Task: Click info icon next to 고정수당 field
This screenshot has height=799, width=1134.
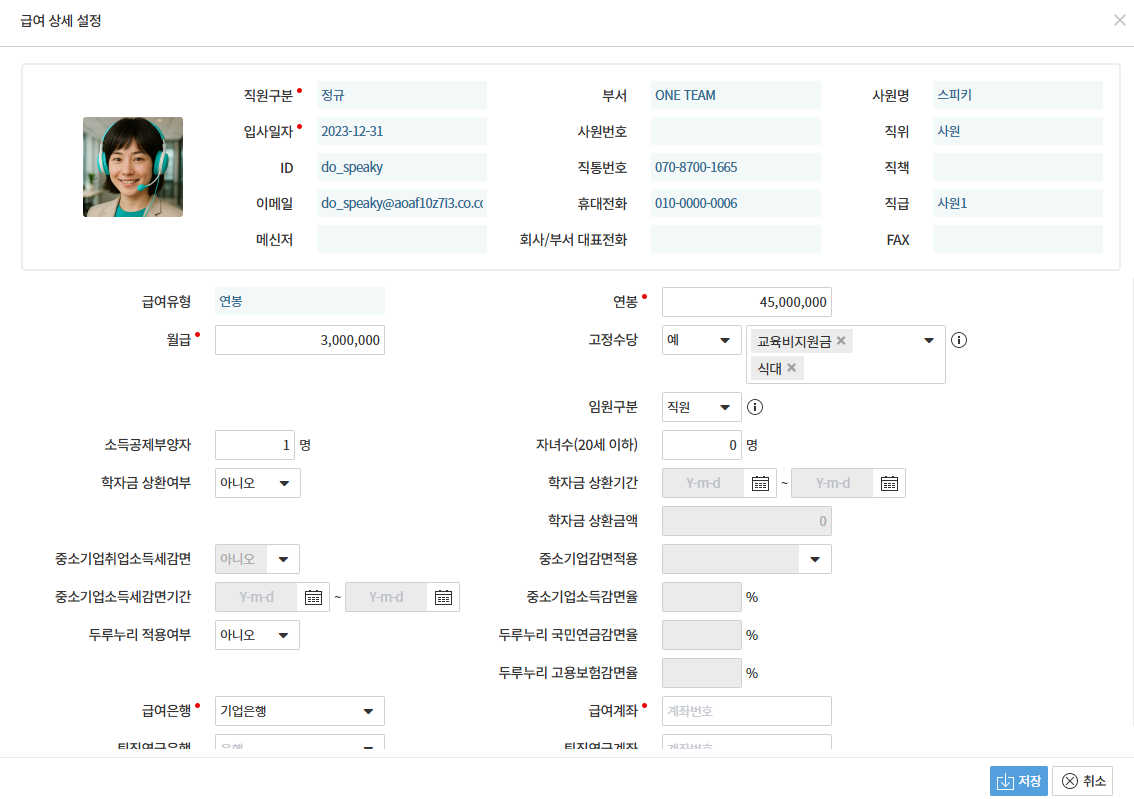Action: 959,340
